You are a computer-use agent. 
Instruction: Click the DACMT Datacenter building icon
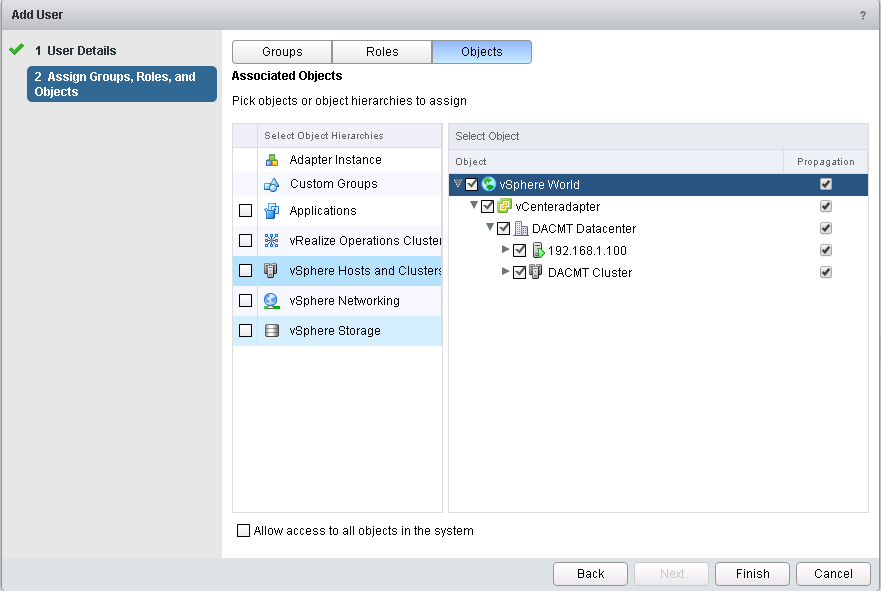(x=521, y=228)
